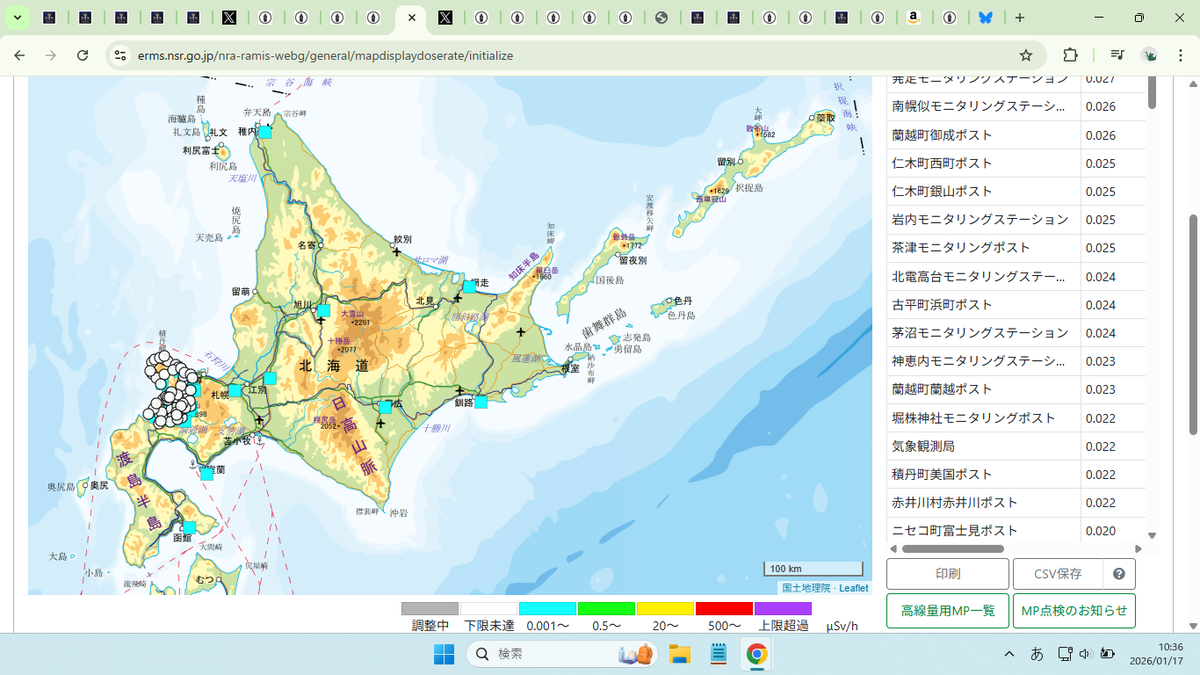Viewport: 1200px width, 675px height.
Task: Click the cyan monitoring marker near 稚内
Action: (x=266, y=131)
